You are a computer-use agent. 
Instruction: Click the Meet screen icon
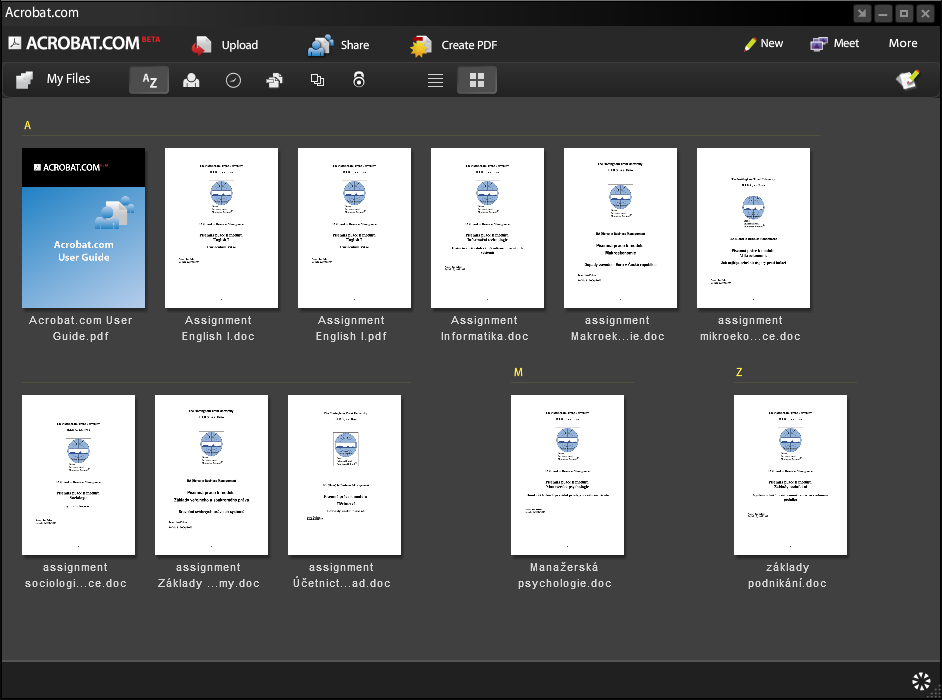(x=818, y=44)
